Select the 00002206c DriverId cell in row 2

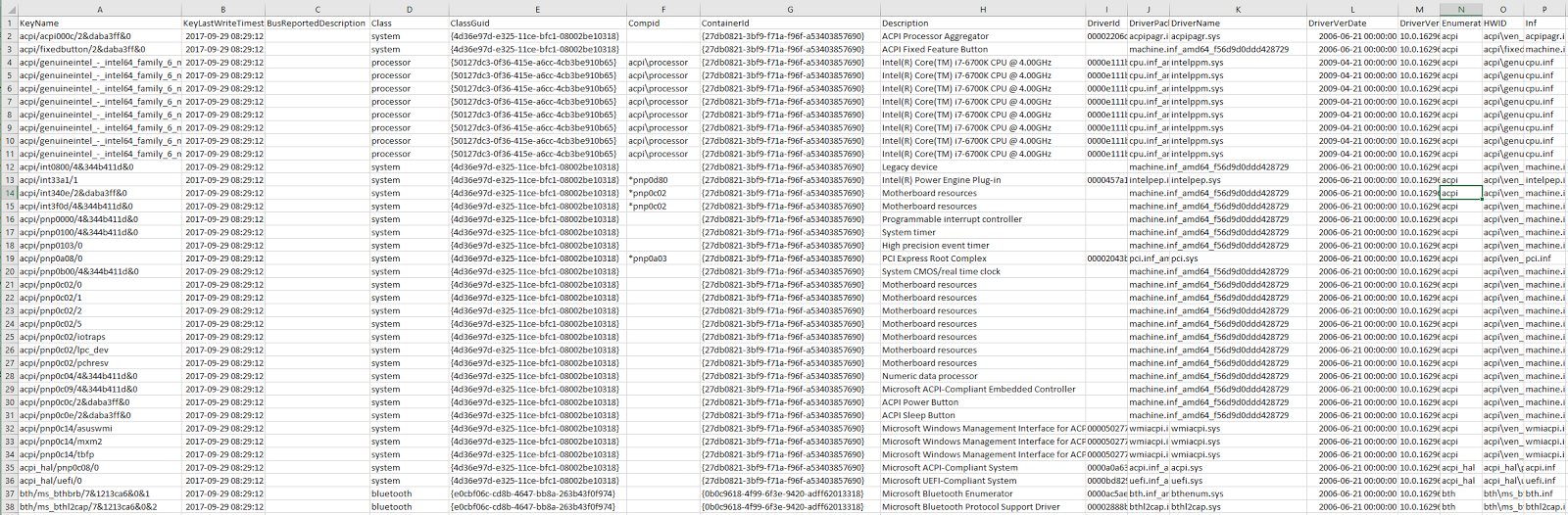(x=1105, y=36)
